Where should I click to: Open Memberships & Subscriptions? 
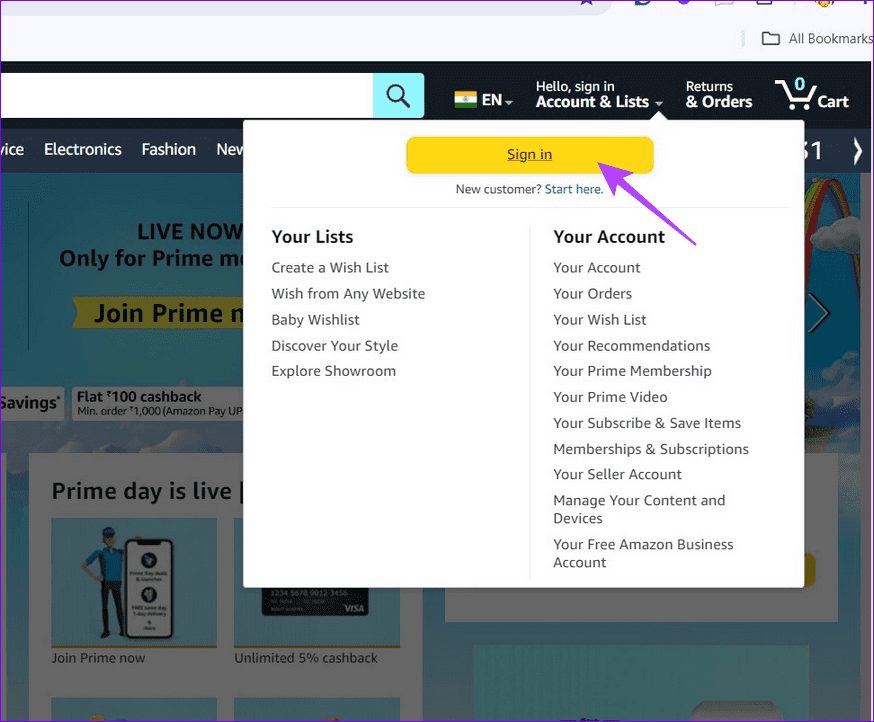point(651,449)
